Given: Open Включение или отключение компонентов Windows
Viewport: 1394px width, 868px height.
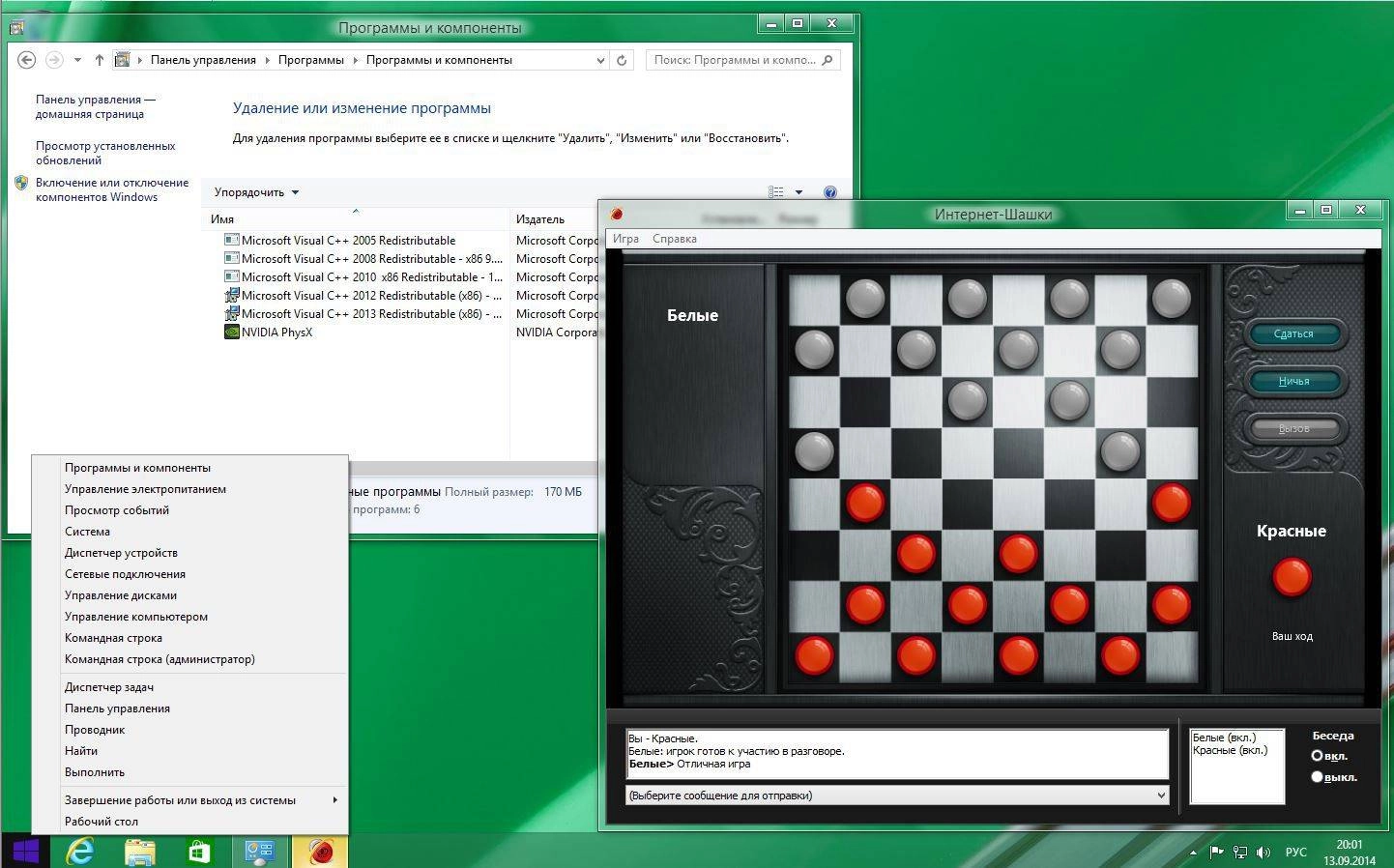Looking at the screenshot, I should (x=112, y=189).
